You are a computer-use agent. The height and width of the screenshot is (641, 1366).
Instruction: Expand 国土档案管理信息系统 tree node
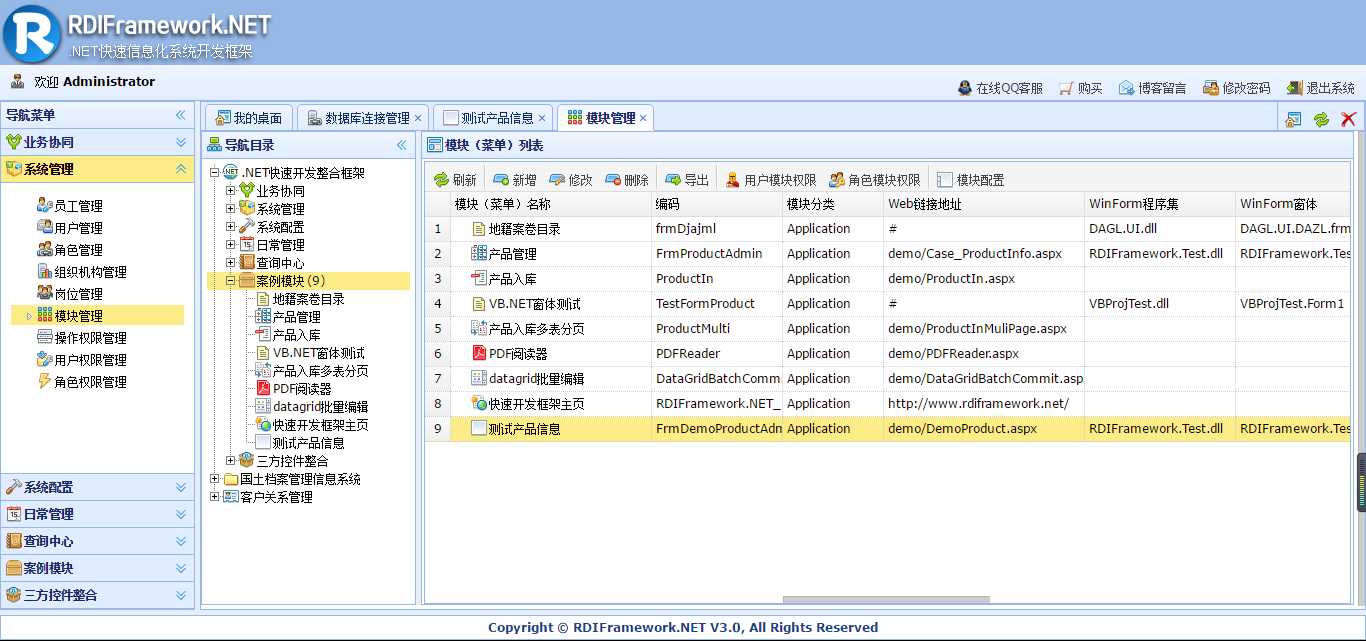215,479
